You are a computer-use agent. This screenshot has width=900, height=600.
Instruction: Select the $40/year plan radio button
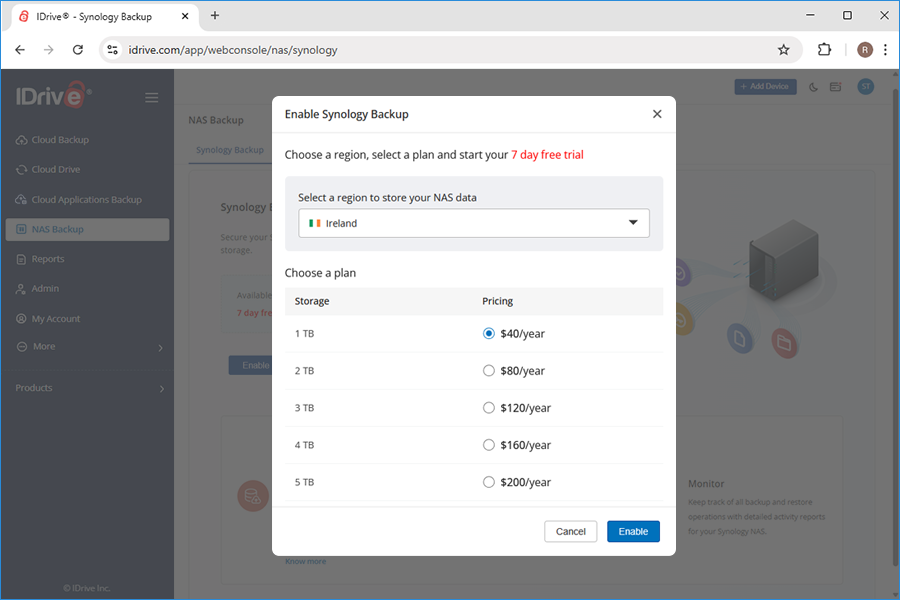click(488, 334)
